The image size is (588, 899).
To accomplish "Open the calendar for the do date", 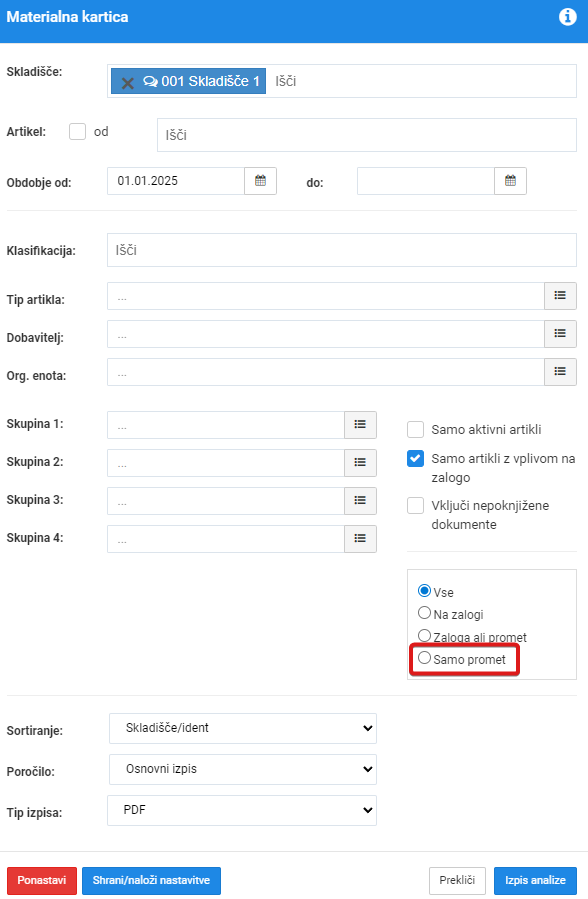I will [x=510, y=181].
